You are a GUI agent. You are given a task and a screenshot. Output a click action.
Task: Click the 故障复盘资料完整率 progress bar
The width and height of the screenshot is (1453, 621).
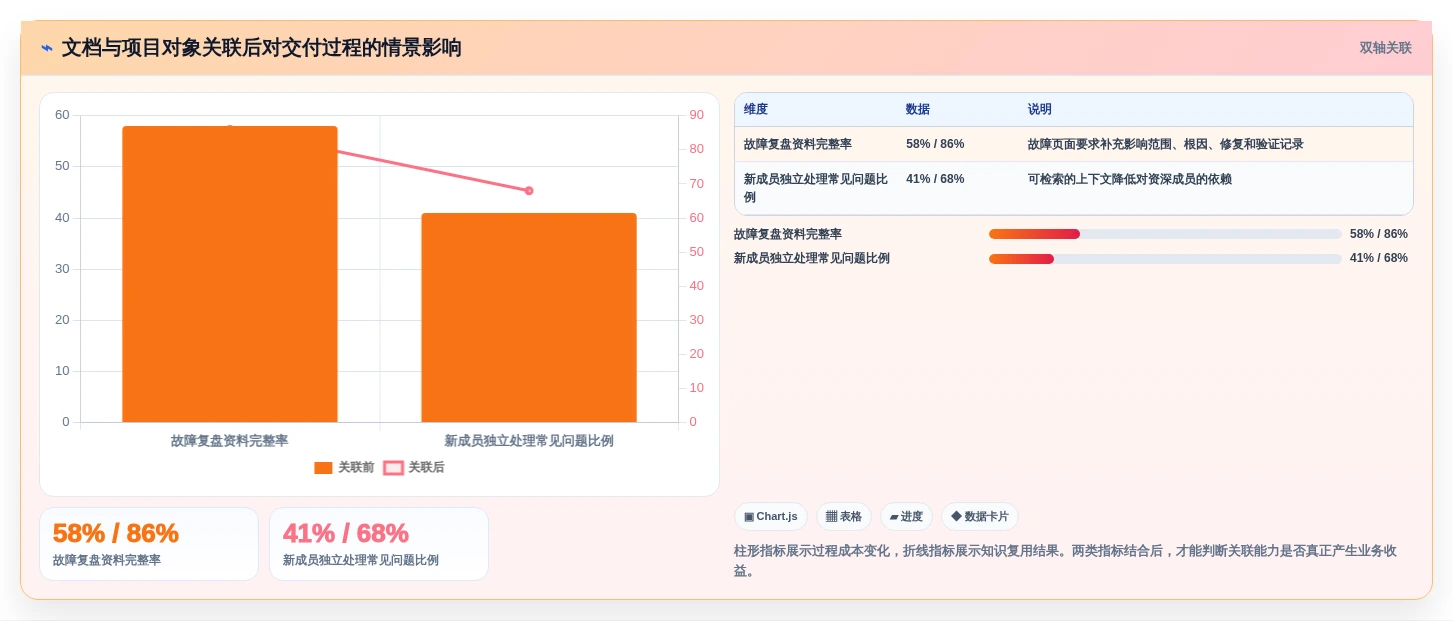click(x=1165, y=234)
